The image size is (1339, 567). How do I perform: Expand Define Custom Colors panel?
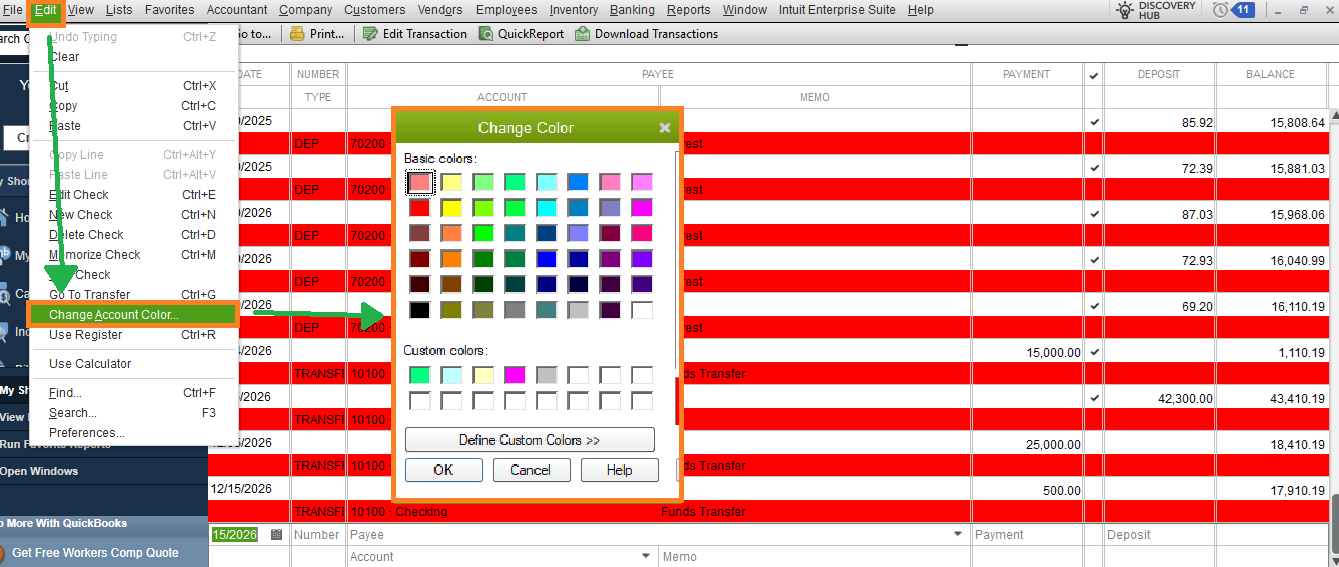(529, 440)
